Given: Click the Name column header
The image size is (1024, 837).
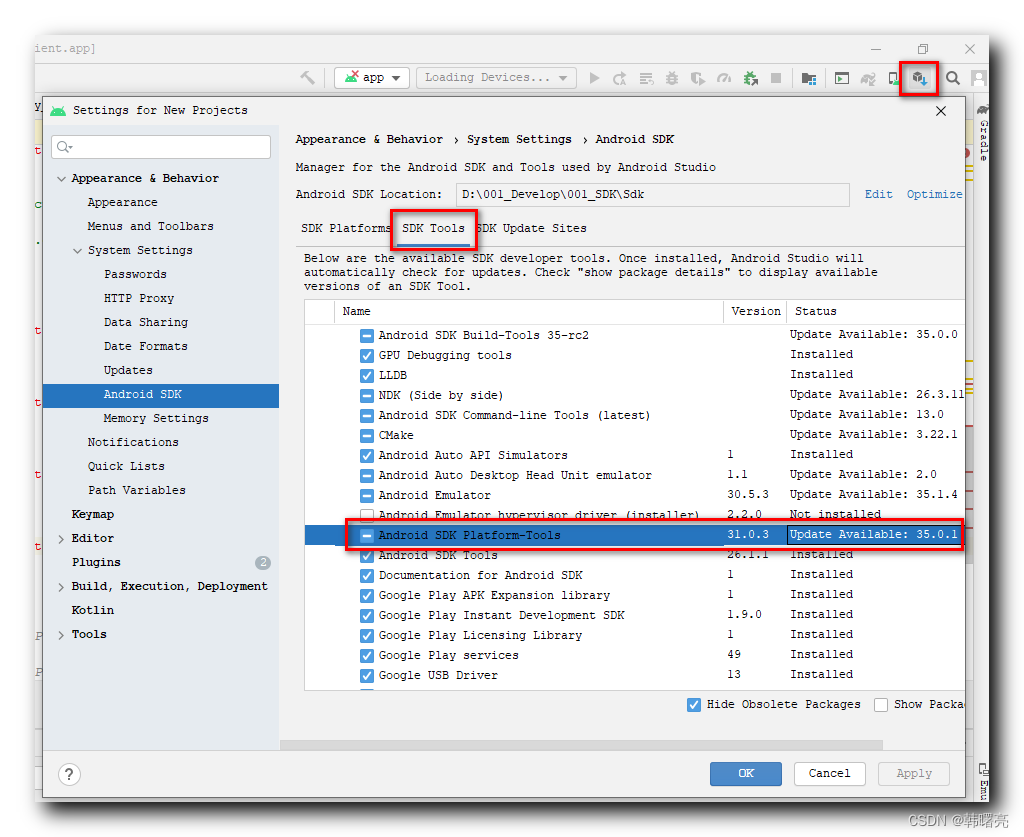Looking at the screenshot, I should (x=529, y=311).
